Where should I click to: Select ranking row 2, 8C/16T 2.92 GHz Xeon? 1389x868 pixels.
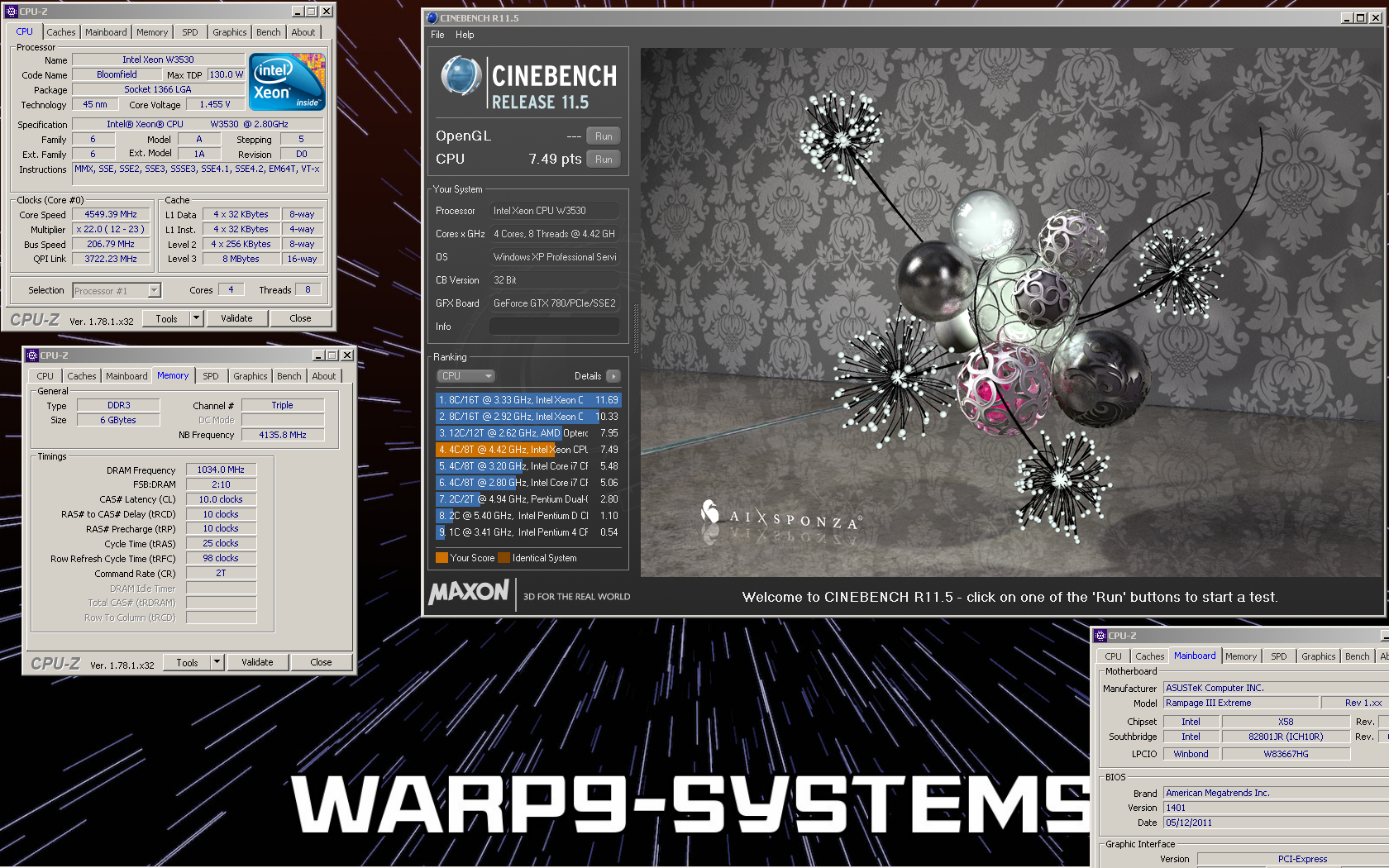(x=527, y=417)
